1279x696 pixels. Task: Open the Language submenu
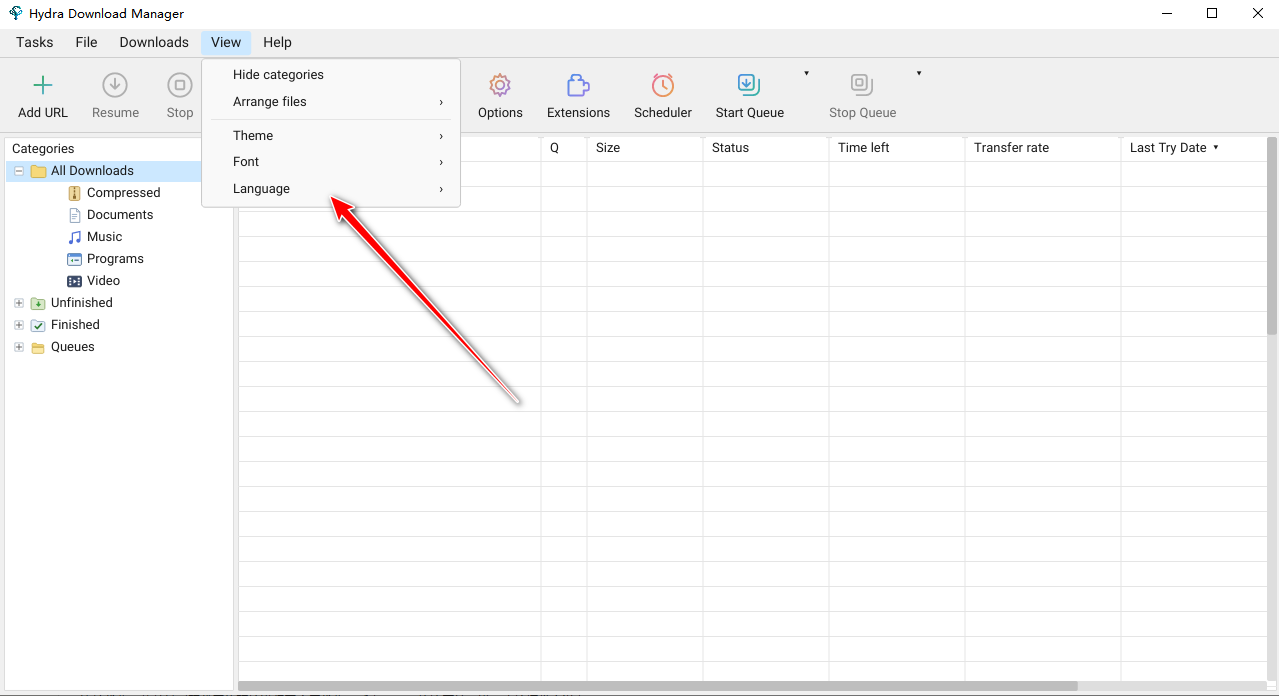click(331, 189)
